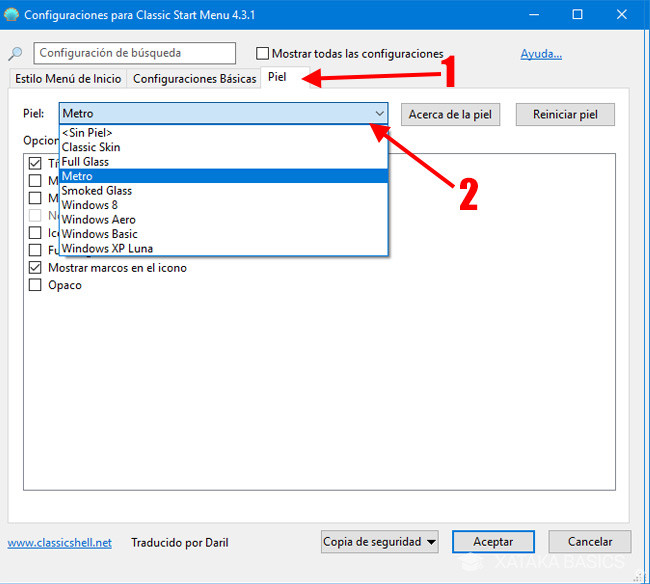Switch to Estilo Menú de Inicio tab
Viewport: 650px width, 584px height.
pos(68,78)
